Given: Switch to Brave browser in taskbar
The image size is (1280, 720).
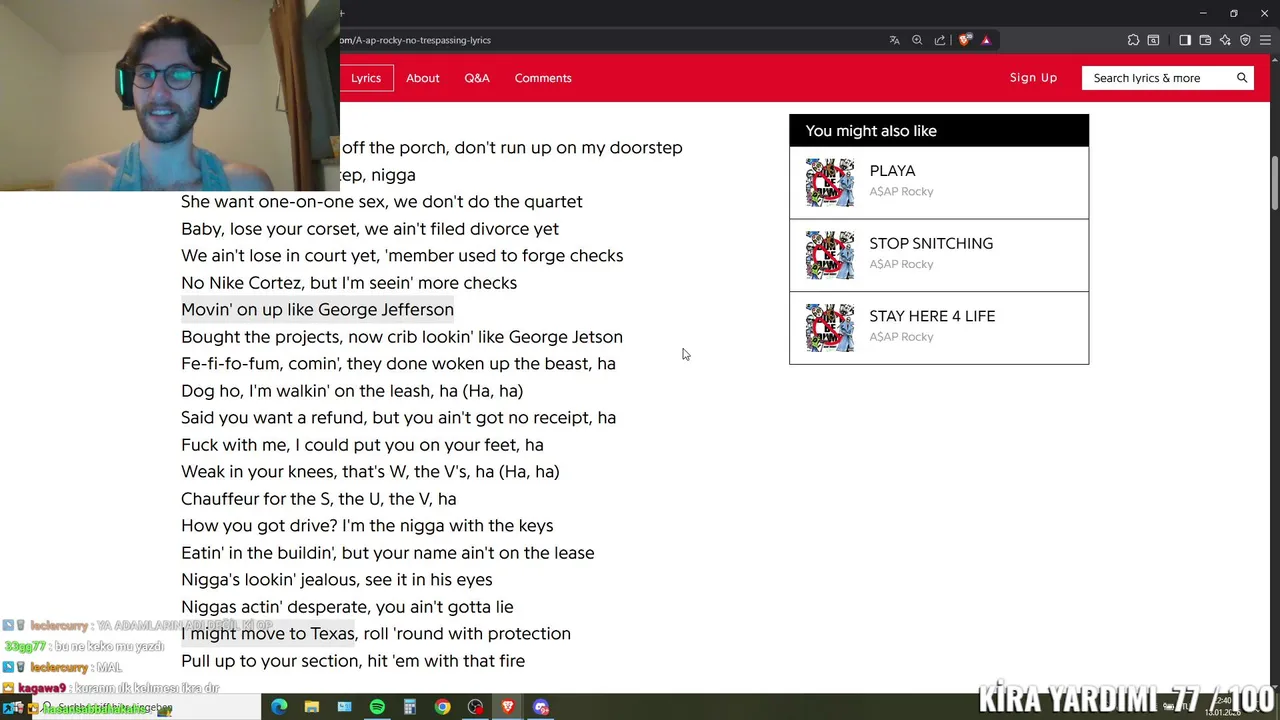Looking at the screenshot, I should pyautogui.click(x=508, y=707).
